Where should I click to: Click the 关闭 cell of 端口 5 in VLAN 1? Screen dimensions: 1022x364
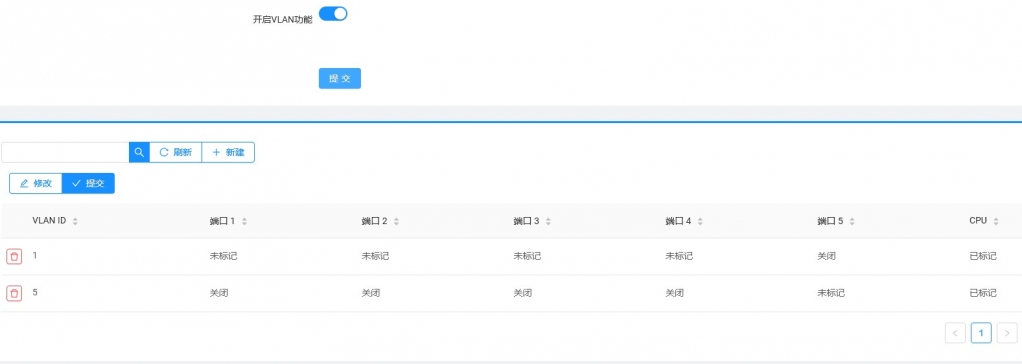826,256
